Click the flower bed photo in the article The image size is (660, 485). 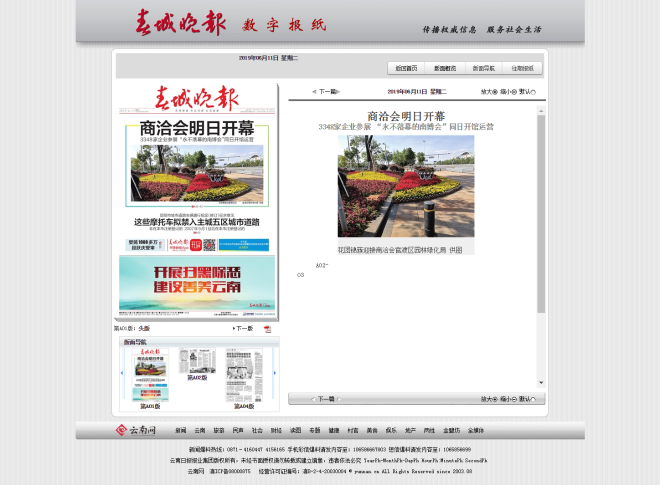pyautogui.click(x=406, y=186)
